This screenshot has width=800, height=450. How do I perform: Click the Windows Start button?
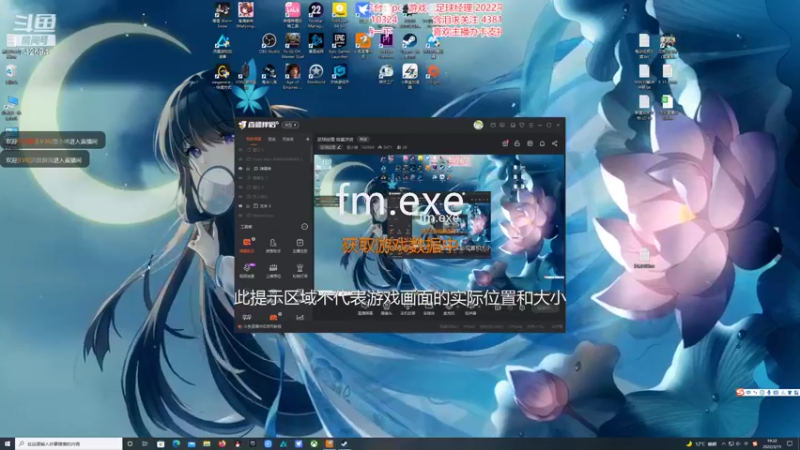(7, 444)
